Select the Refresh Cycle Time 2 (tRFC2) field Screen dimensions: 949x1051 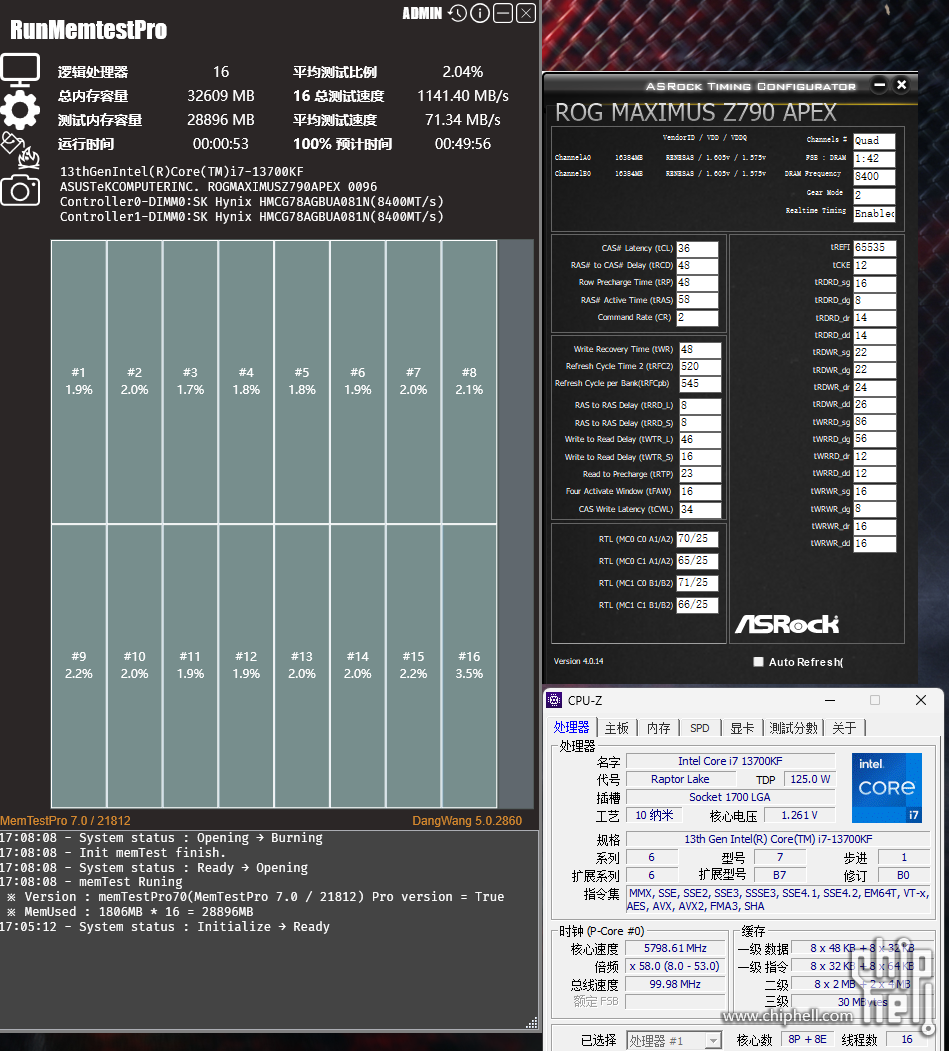700,367
